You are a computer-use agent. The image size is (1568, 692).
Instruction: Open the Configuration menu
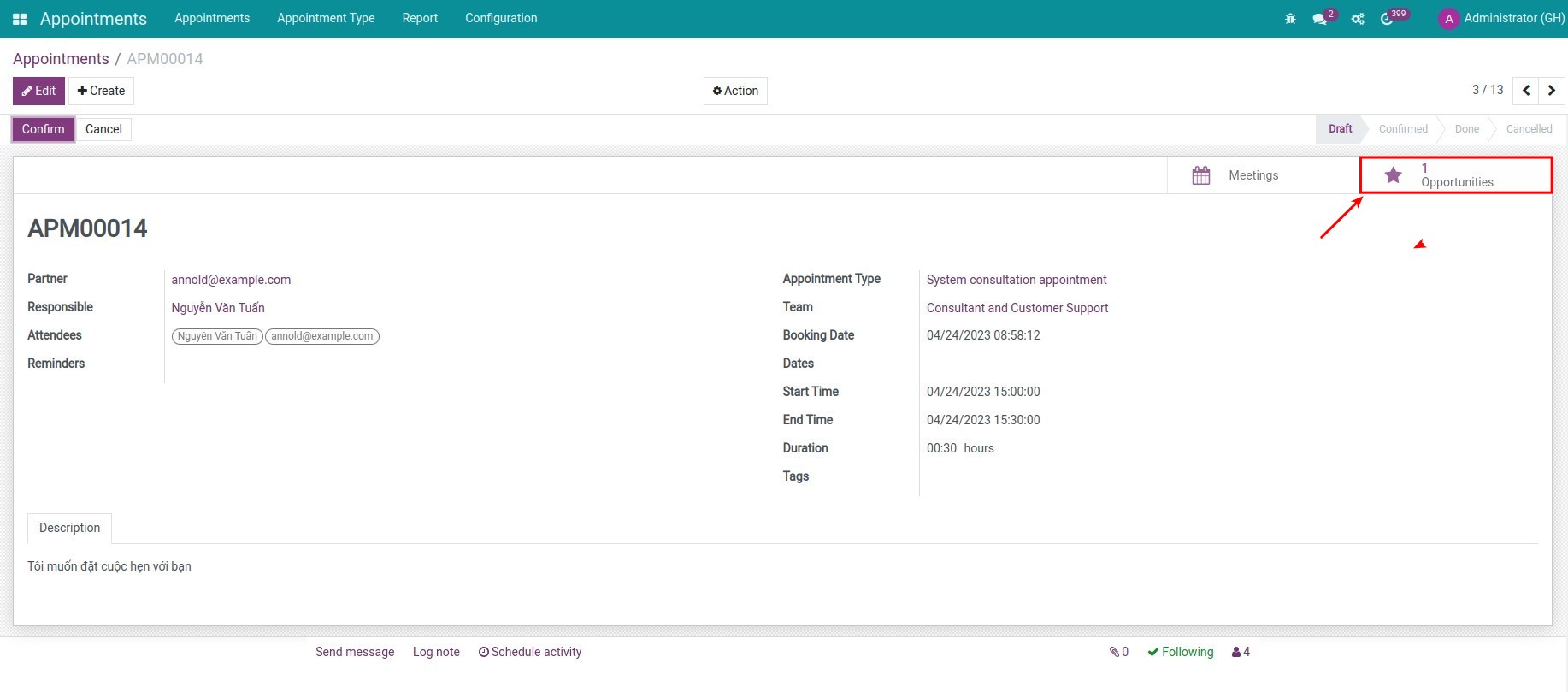point(501,18)
